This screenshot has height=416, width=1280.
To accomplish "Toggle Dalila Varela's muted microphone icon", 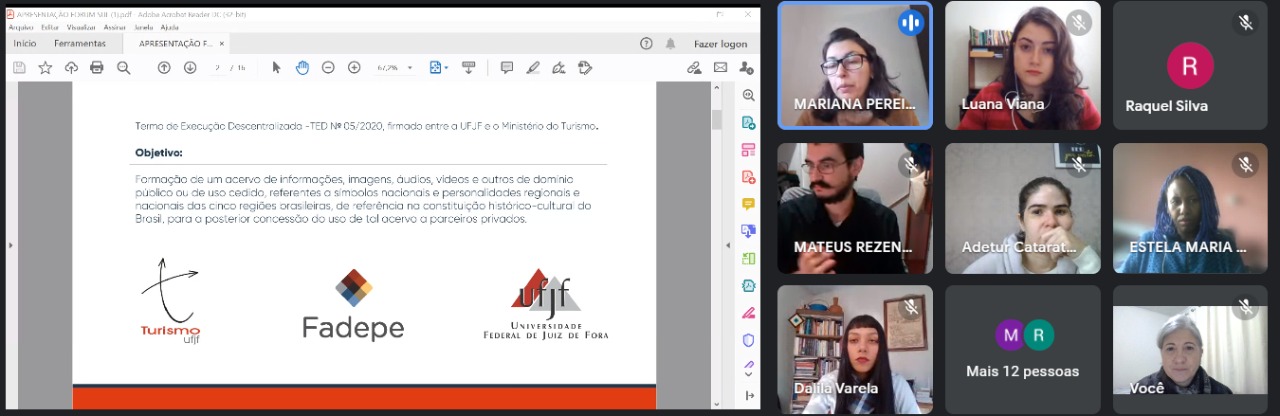I will (x=911, y=307).
